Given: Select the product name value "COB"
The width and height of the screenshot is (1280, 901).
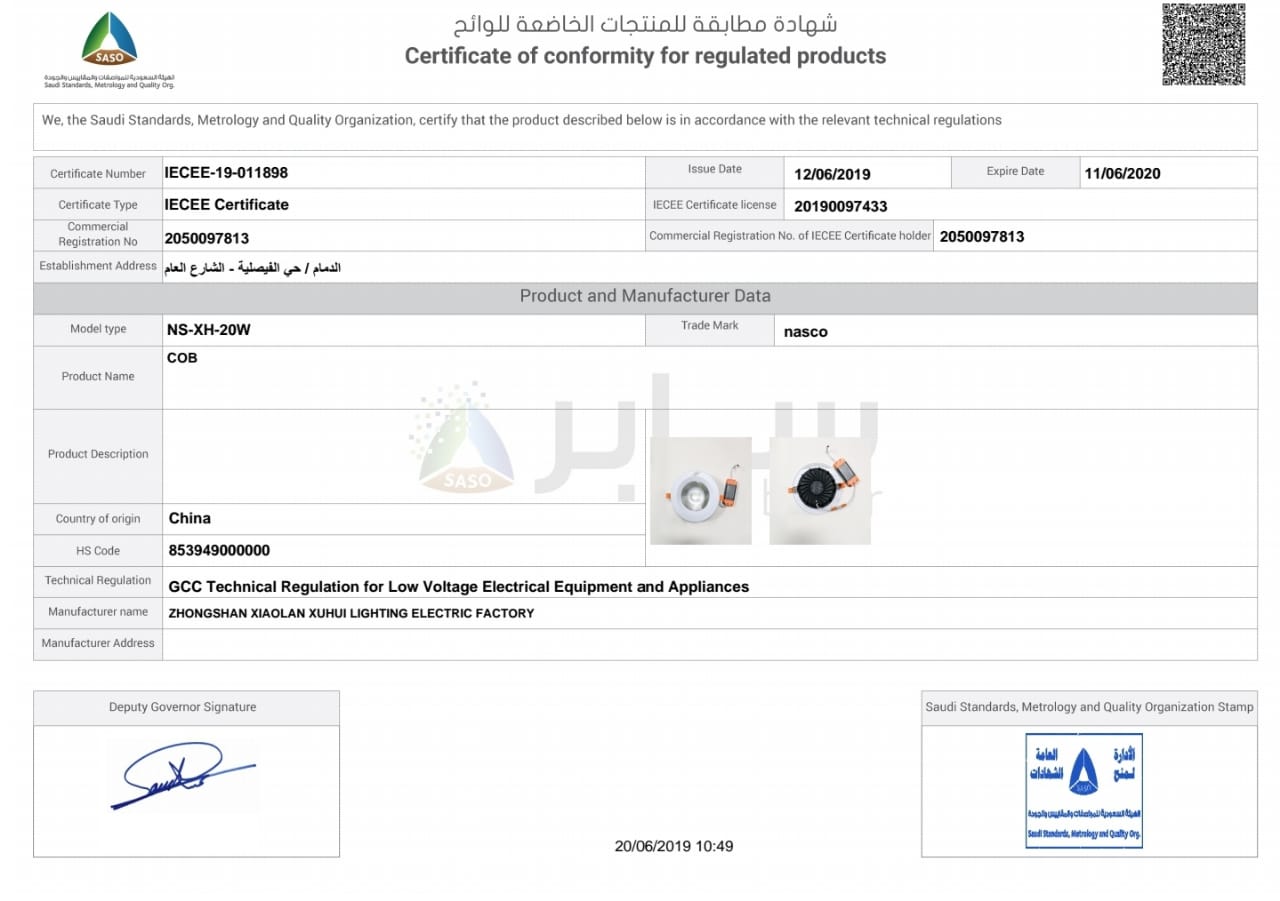Looking at the screenshot, I should click(x=182, y=358).
